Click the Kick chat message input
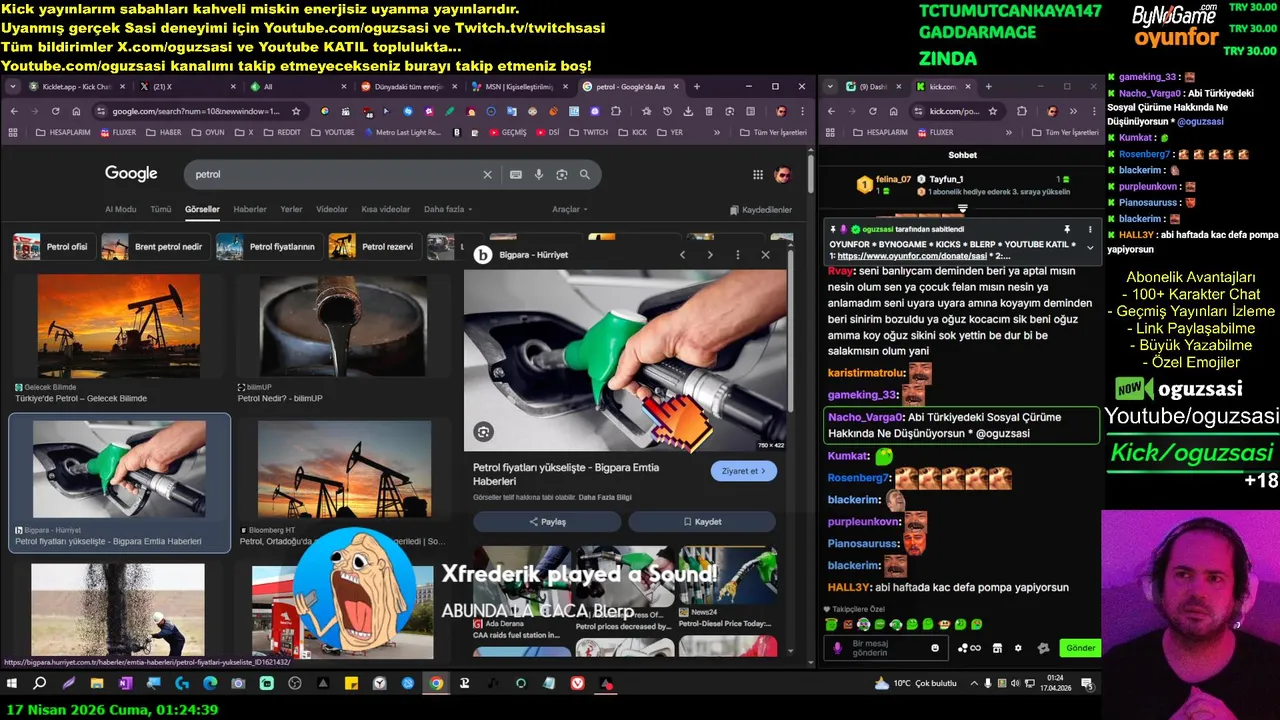Image resolution: width=1280 pixels, height=720 pixels. 887,648
